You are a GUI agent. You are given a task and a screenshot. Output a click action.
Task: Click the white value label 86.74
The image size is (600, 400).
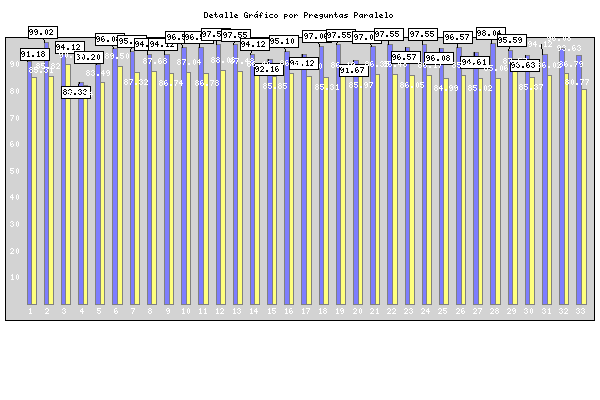(x=171, y=83)
